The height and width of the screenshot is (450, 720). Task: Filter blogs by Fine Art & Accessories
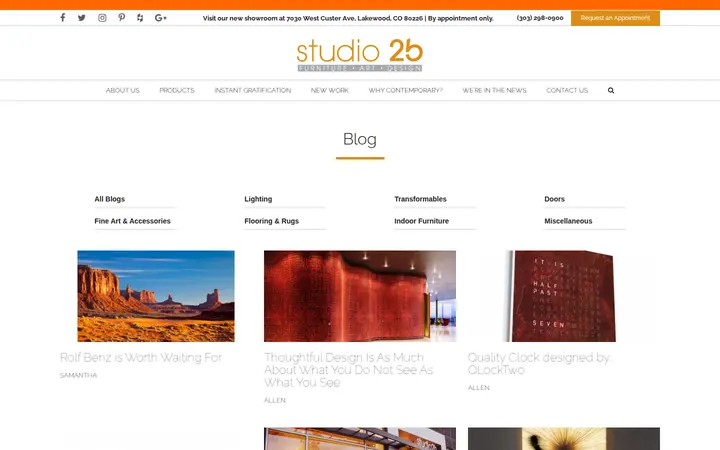point(132,221)
